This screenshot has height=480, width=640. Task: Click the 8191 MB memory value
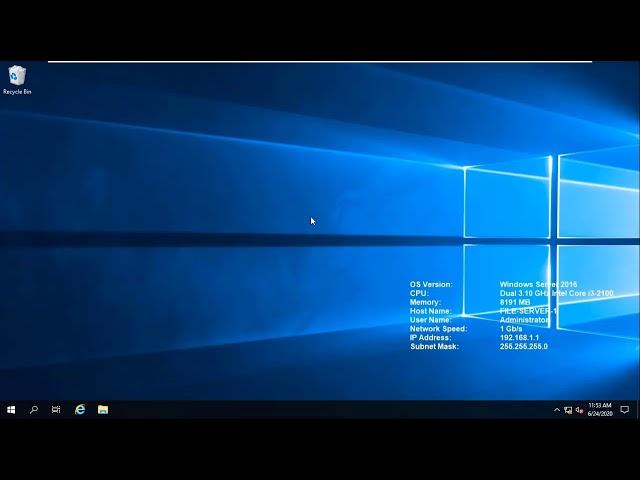515,302
